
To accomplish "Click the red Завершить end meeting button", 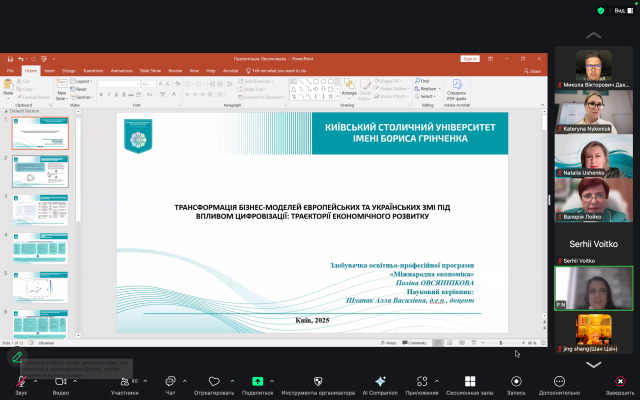I will pyautogui.click(x=620, y=382).
